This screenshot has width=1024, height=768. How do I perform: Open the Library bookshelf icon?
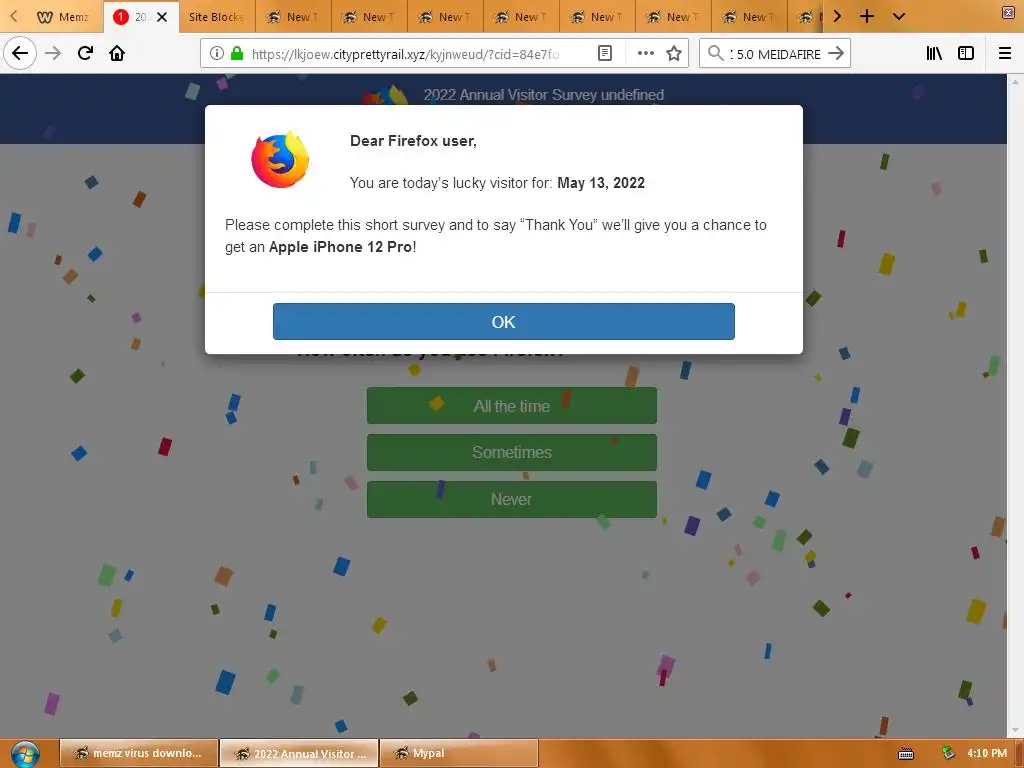[x=934, y=53]
